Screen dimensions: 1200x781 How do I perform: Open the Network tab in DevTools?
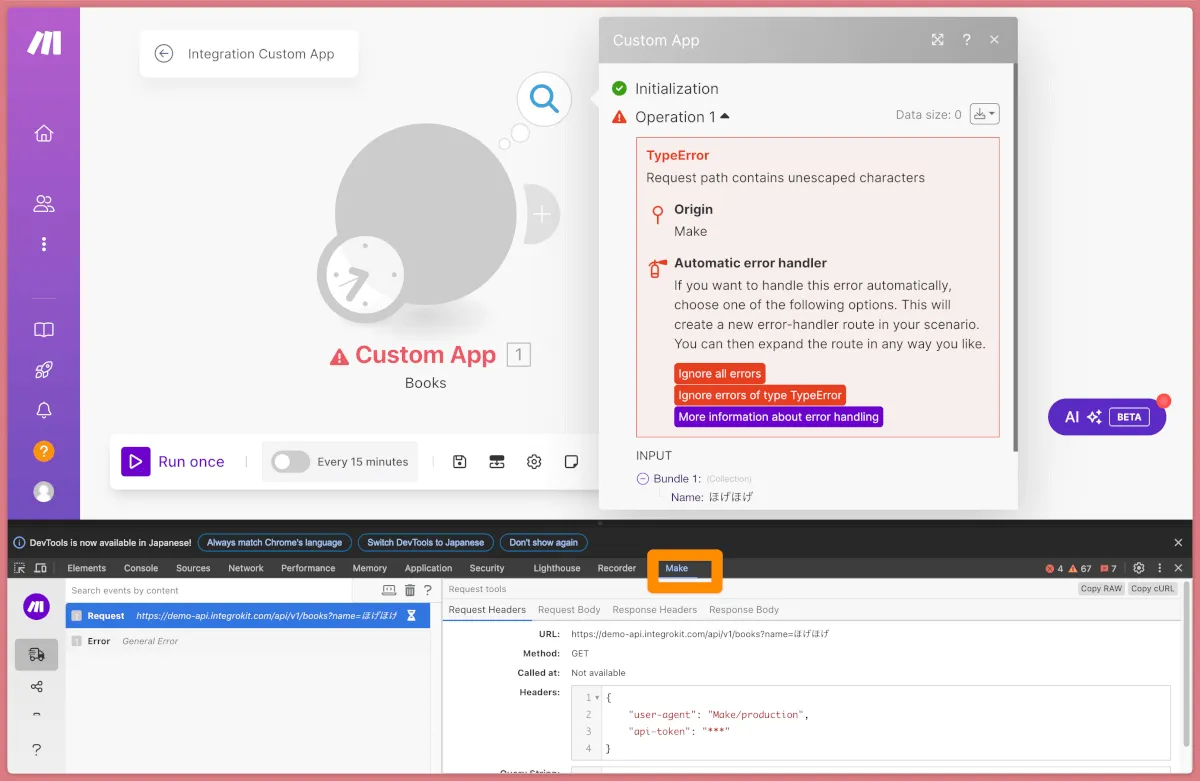(x=245, y=568)
